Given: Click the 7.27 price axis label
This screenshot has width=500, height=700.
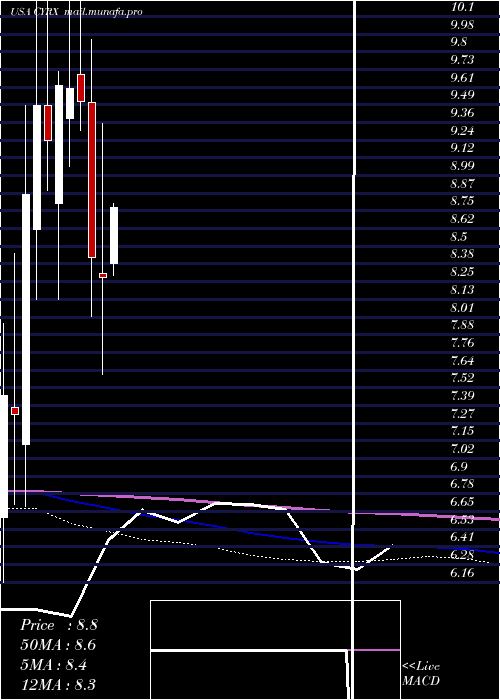Looking at the screenshot, I should [462, 413].
